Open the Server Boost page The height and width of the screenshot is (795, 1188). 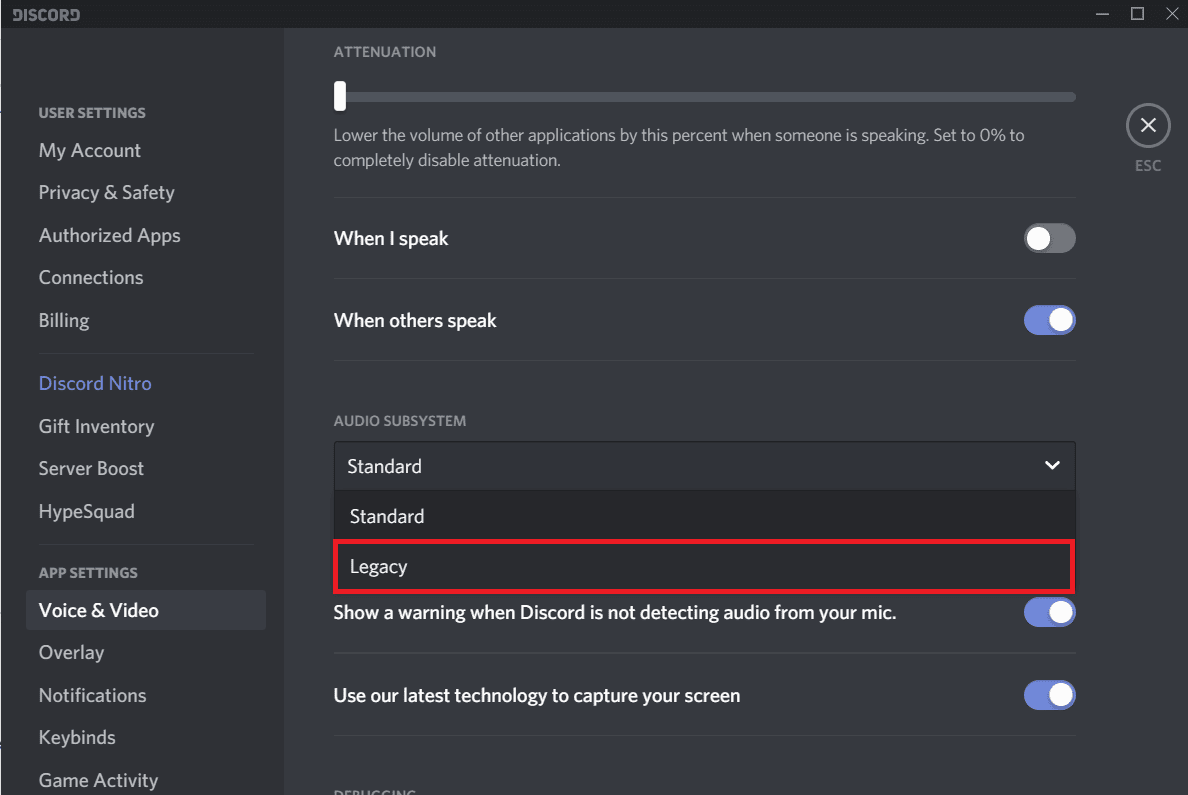(91, 468)
